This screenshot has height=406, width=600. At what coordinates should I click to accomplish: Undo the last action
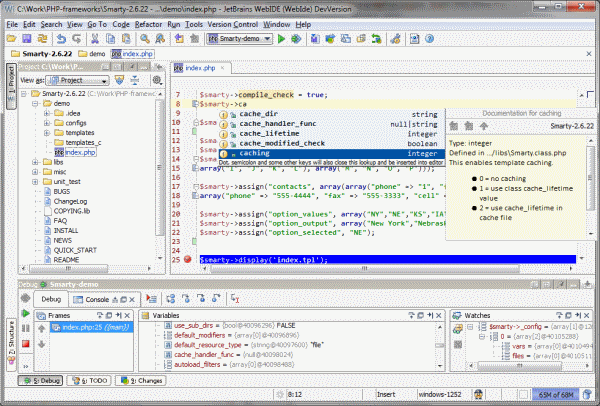61,39
